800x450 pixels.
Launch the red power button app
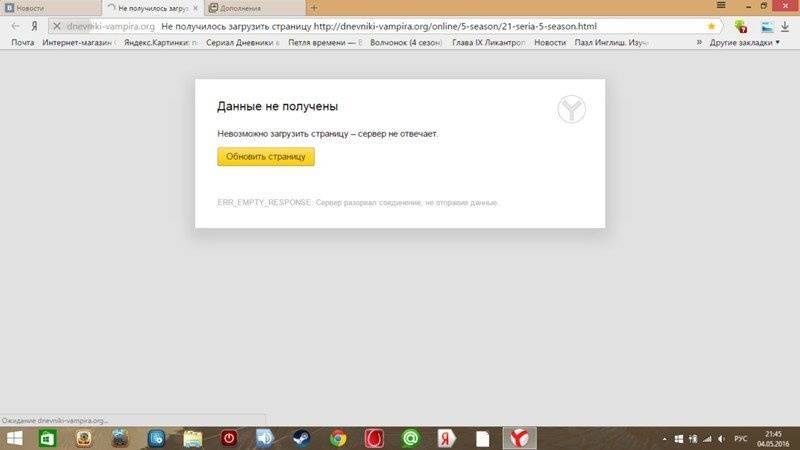[229, 438]
